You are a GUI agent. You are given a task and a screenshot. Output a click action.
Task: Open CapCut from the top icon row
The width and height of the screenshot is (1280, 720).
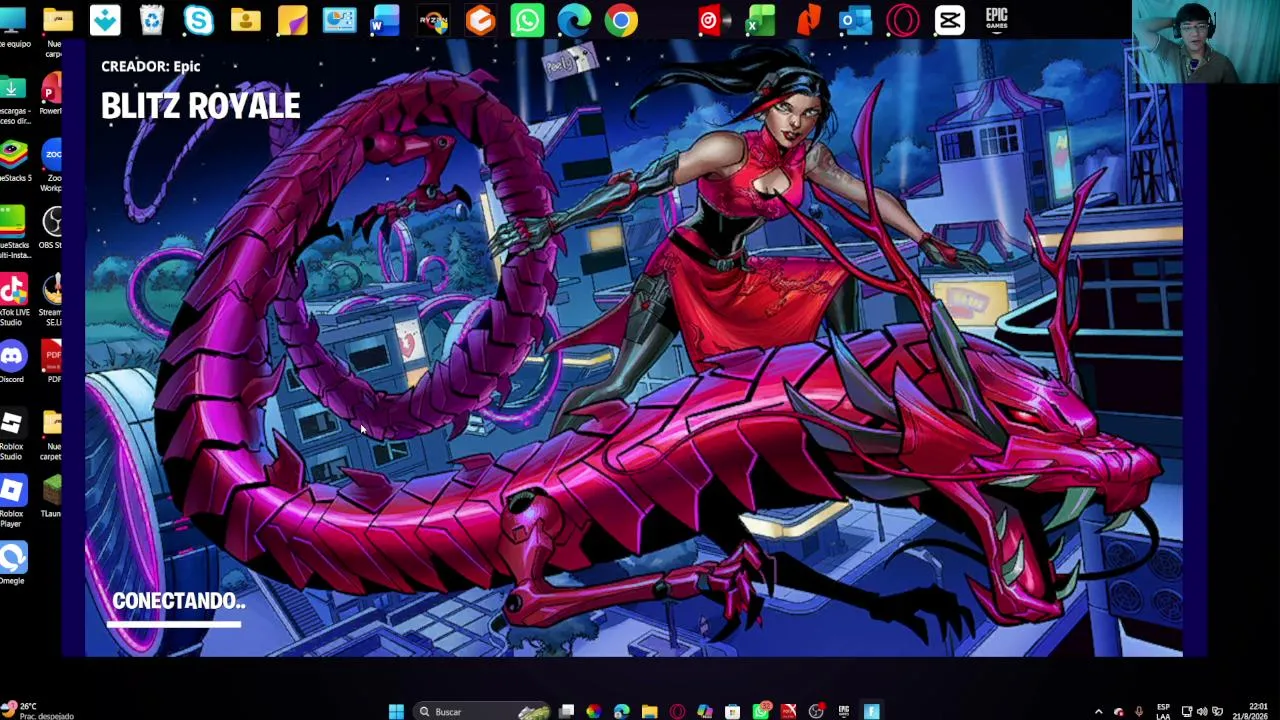[950, 20]
